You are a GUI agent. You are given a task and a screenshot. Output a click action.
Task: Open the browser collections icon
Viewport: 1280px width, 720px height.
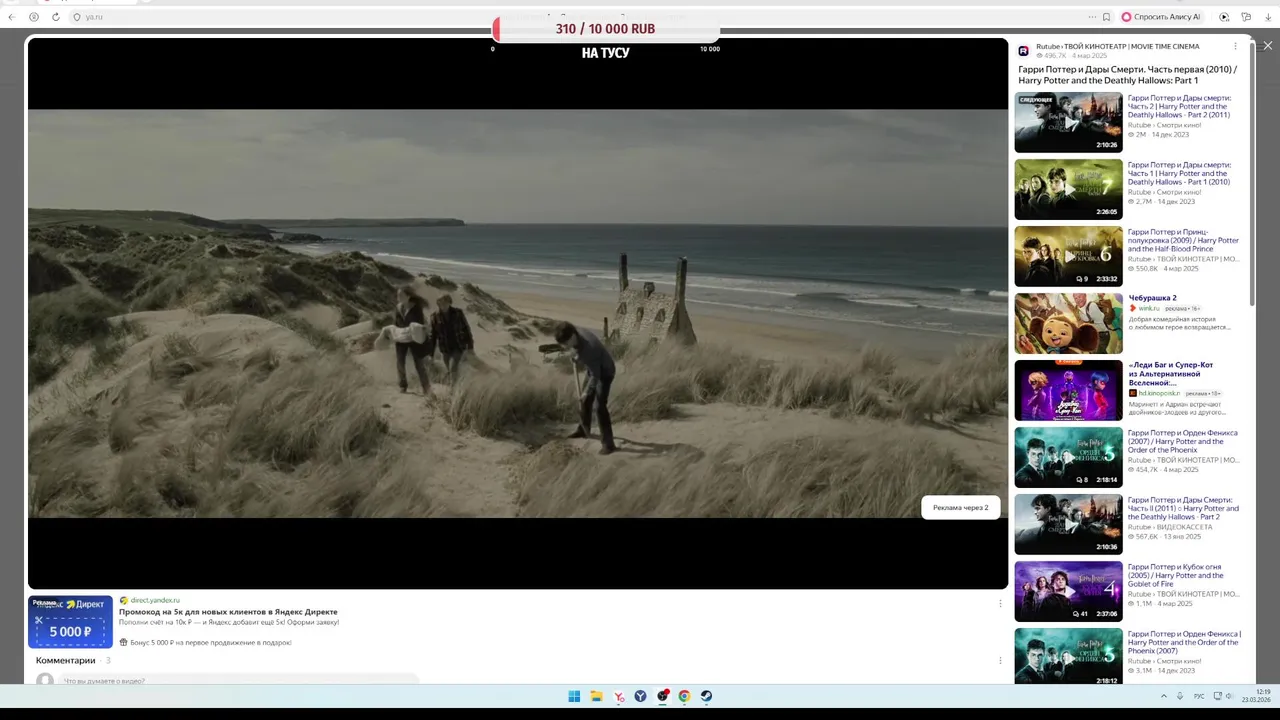click(x=1246, y=17)
